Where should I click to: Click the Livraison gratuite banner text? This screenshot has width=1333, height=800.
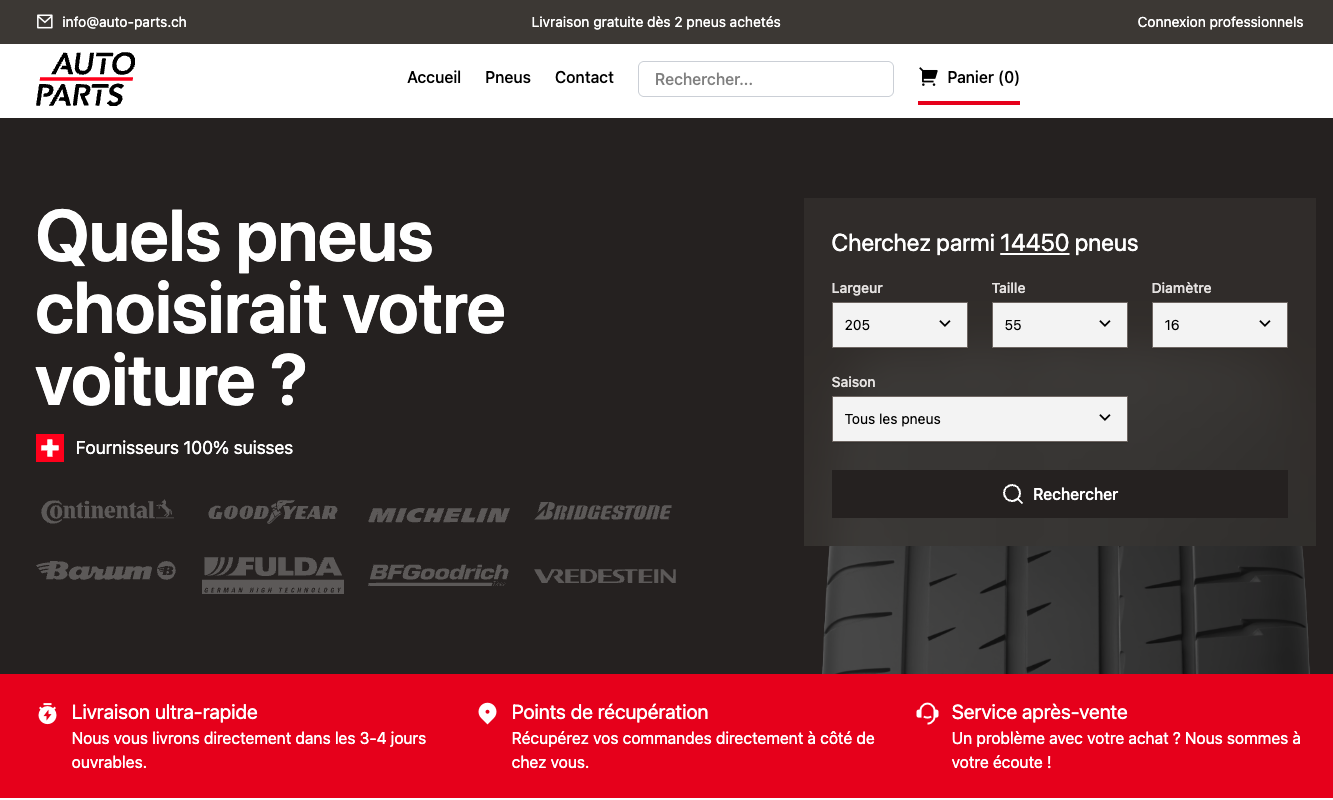pos(656,22)
